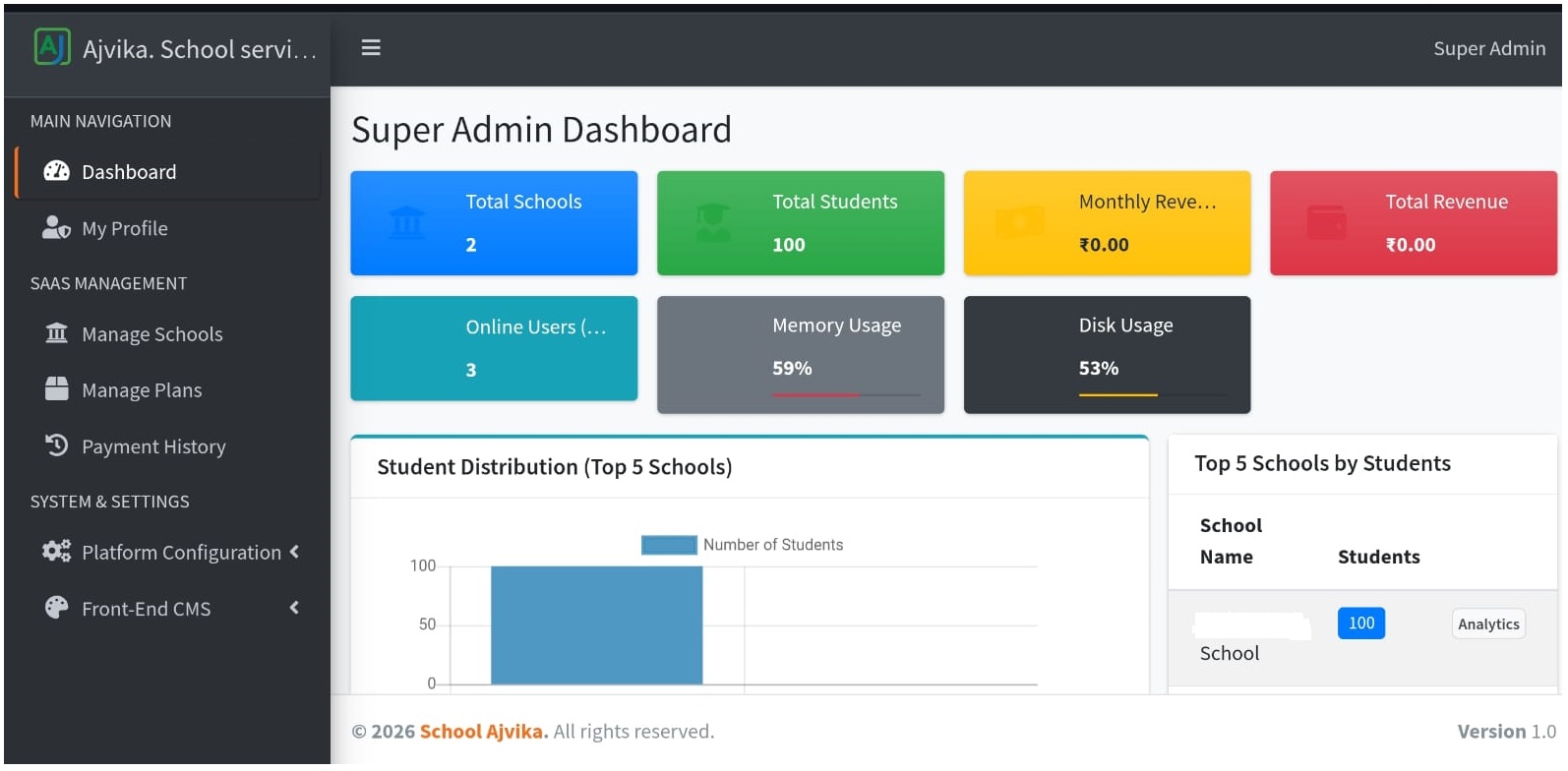The width and height of the screenshot is (1568, 771).
Task: Click the Dashboard speedometer icon
Action: pyautogui.click(x=57, y=171)
